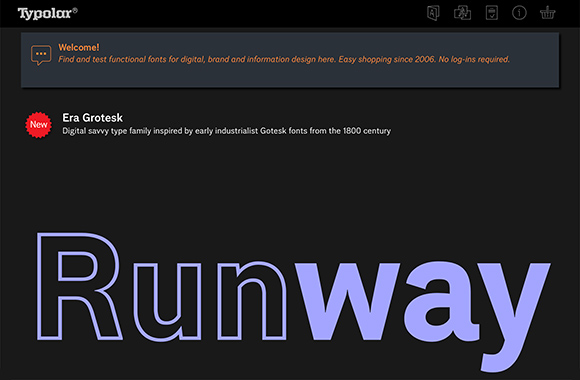Open the shopping basket icon
Screen dimensions: 580x380
point(547,13)
